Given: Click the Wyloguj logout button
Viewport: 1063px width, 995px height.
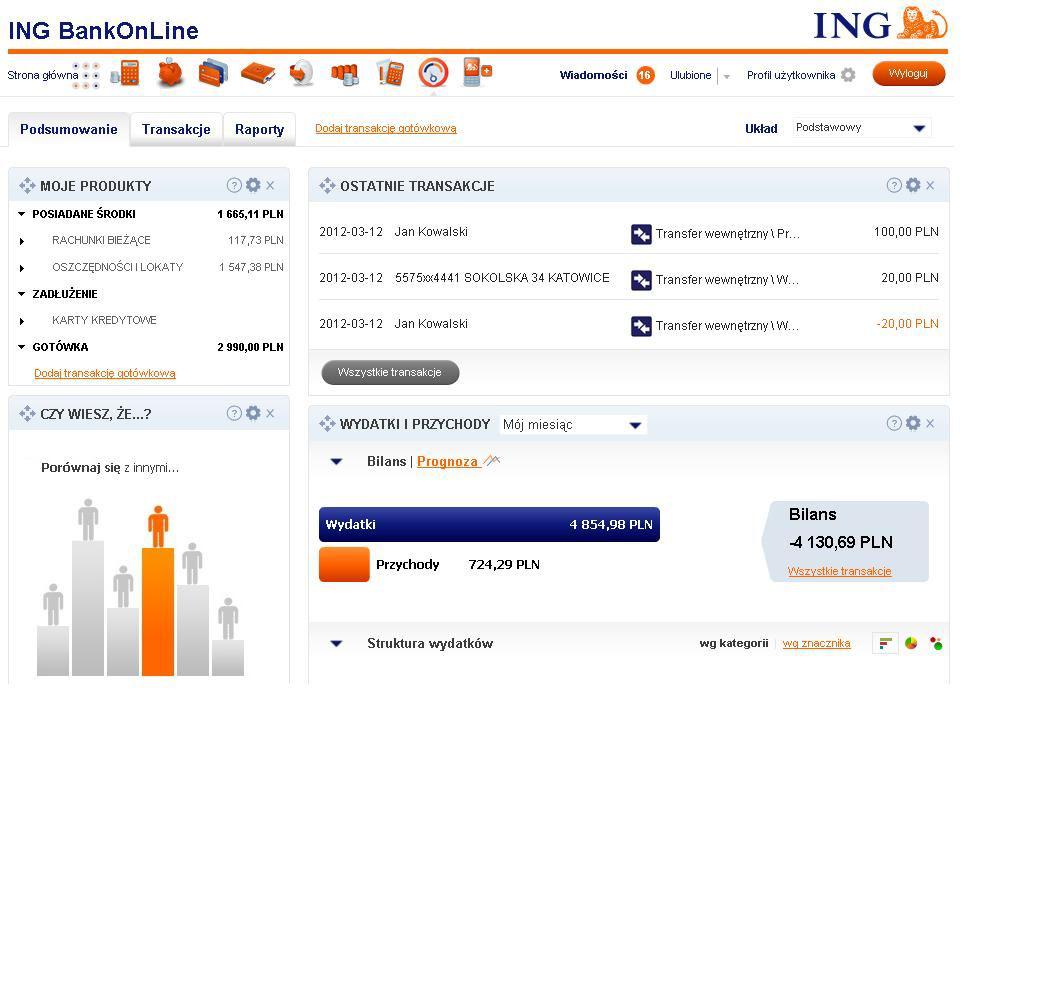Looking at the screenshot, I should click(x=908, y=73).
